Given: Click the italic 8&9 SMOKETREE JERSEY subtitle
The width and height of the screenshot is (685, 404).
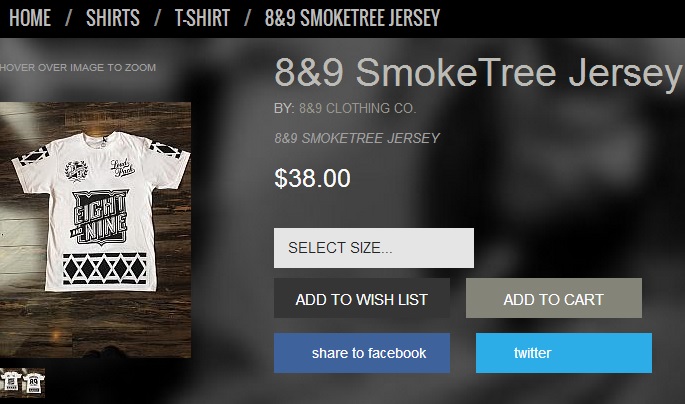Looking at the screenshot, I should tap(357, 138).
